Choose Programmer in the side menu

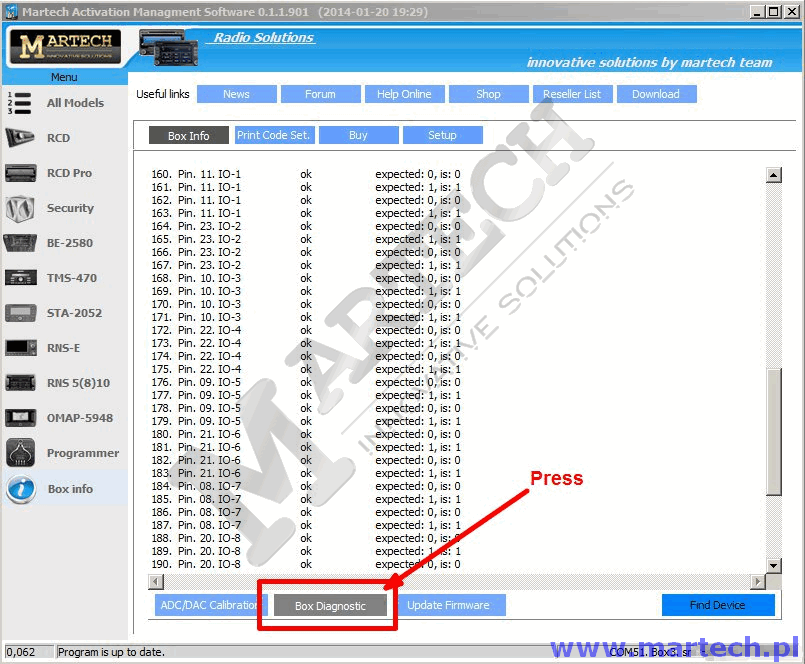[83, 453]
